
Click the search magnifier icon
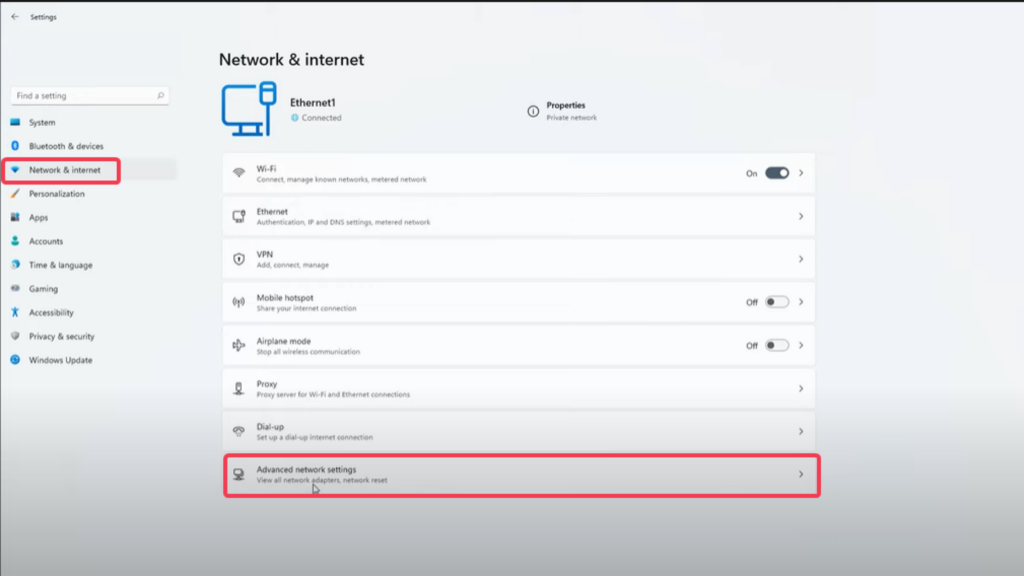tap(160, 95)
